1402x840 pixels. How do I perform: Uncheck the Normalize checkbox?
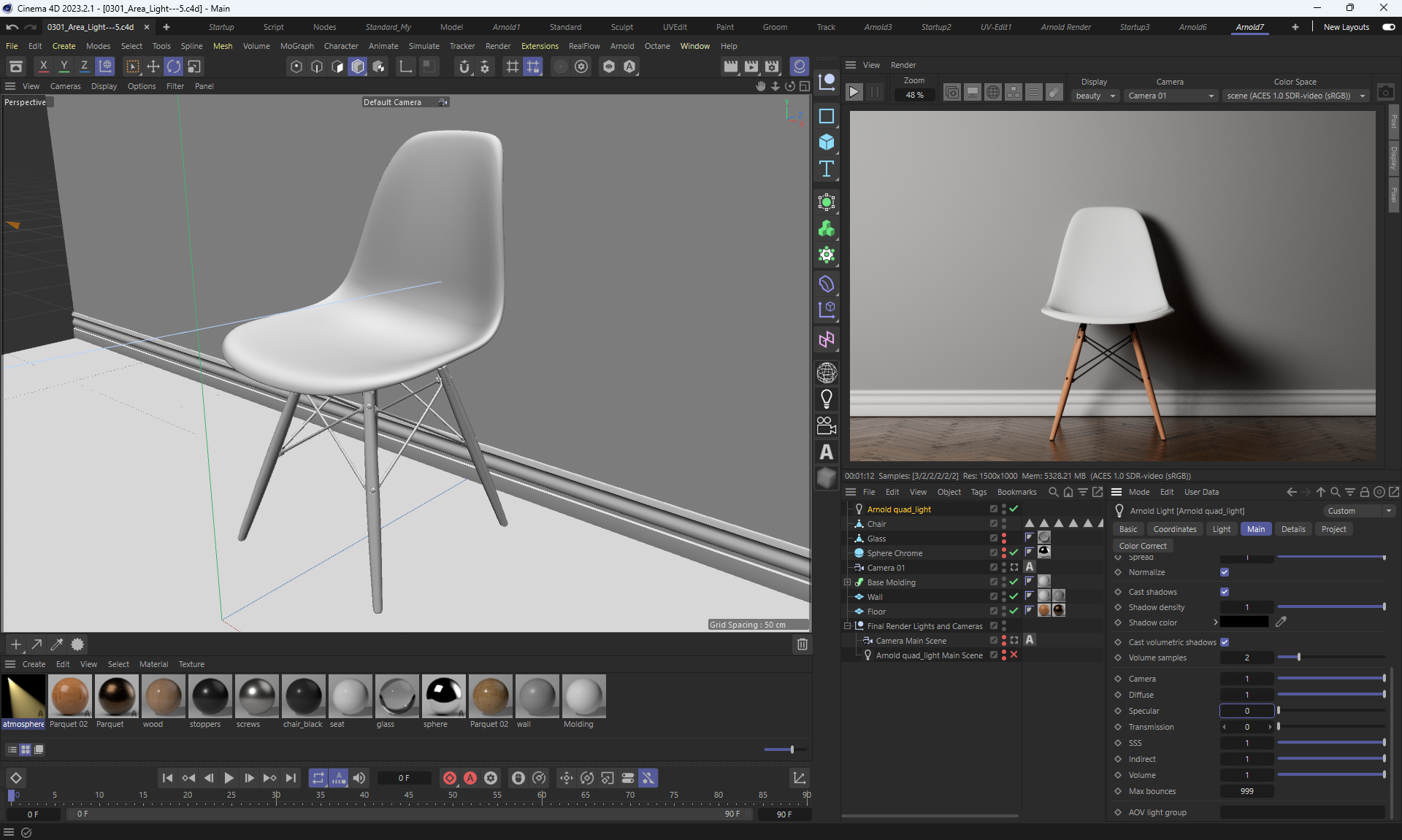[x=1225, y=572]
